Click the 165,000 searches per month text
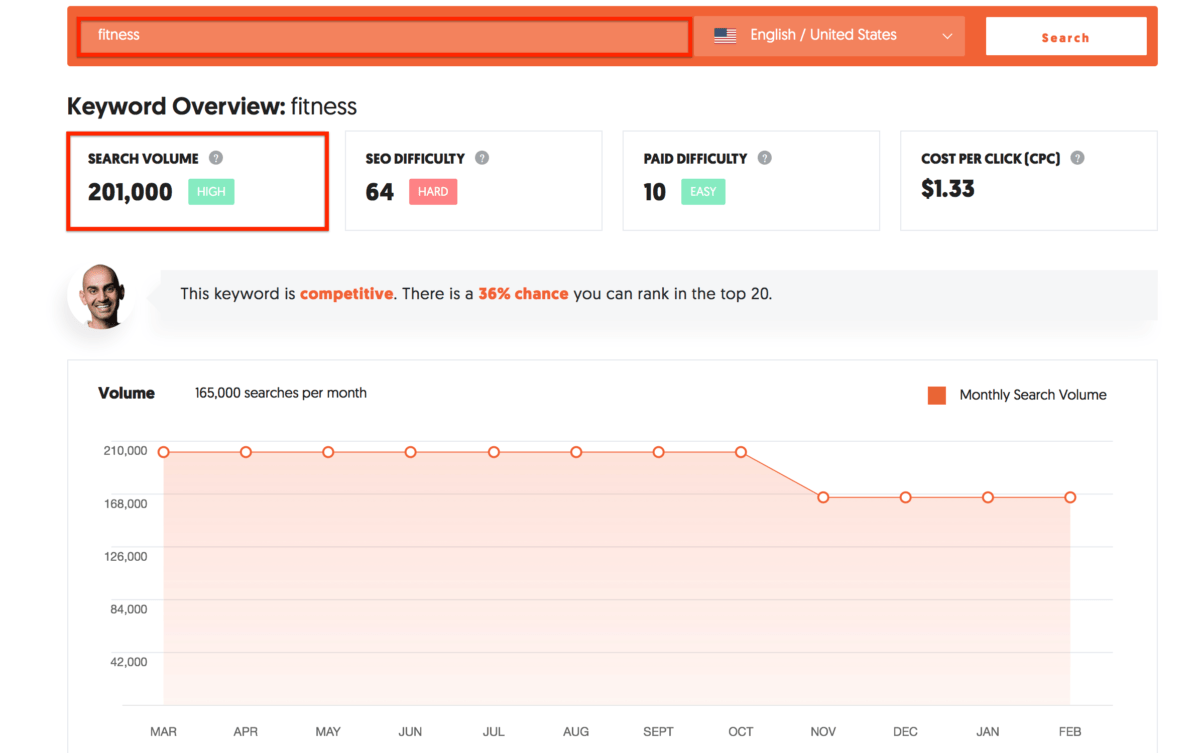This screenshot has height=753, width=1200. click(281, 393)
